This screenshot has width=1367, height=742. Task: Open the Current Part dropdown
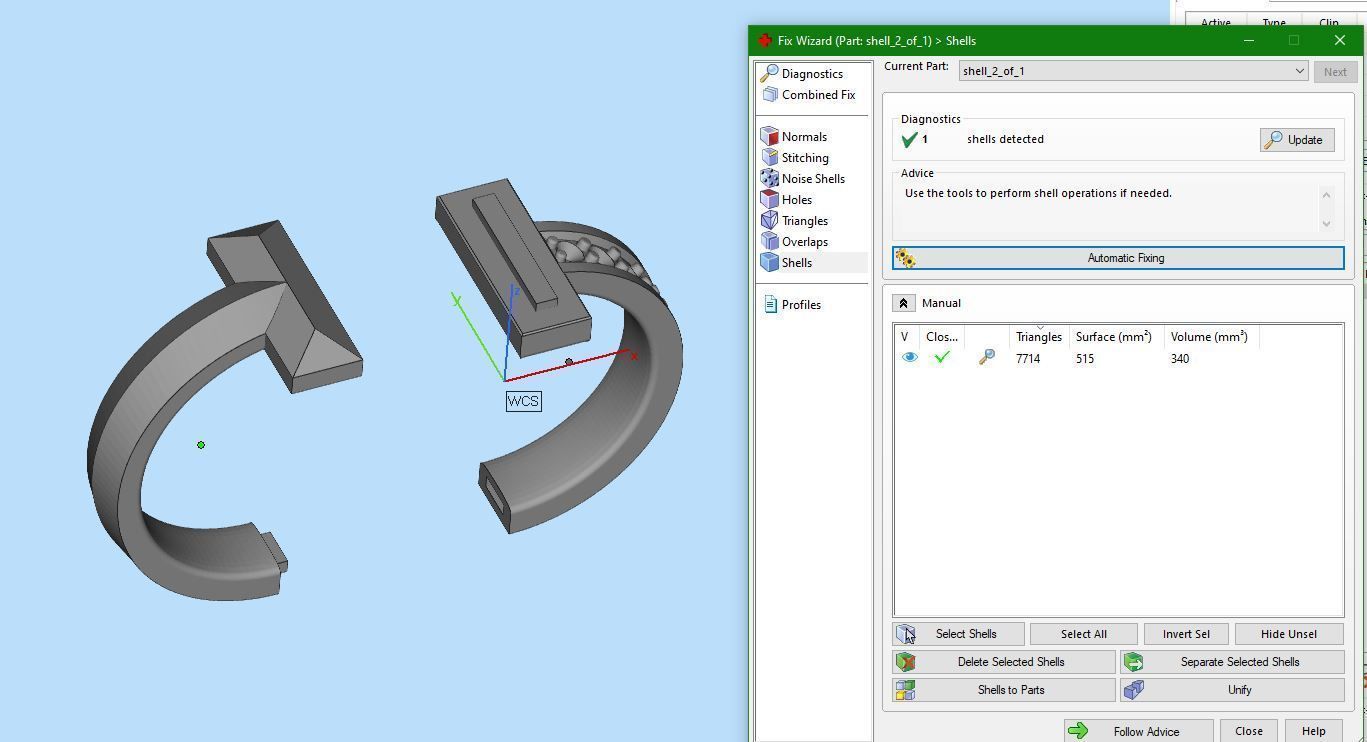point(1133,71)
